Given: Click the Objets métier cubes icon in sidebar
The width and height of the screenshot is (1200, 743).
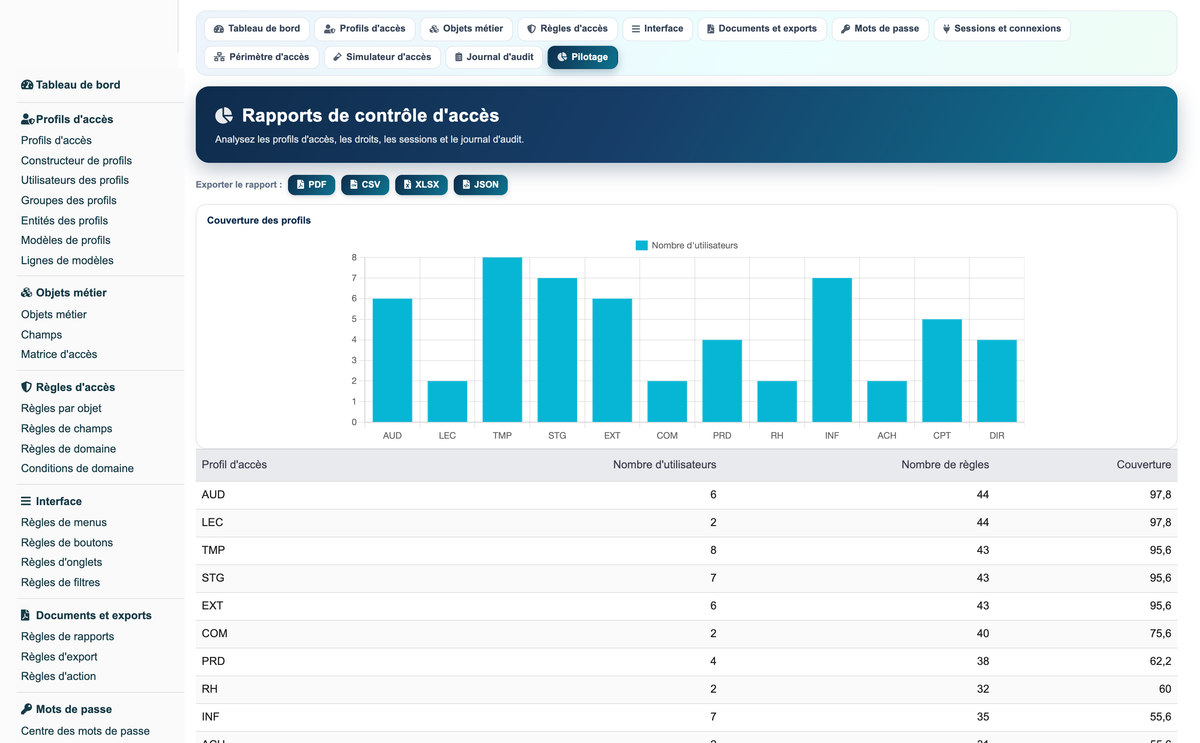Looking at the screenshot, I should [x=27, y=293].
